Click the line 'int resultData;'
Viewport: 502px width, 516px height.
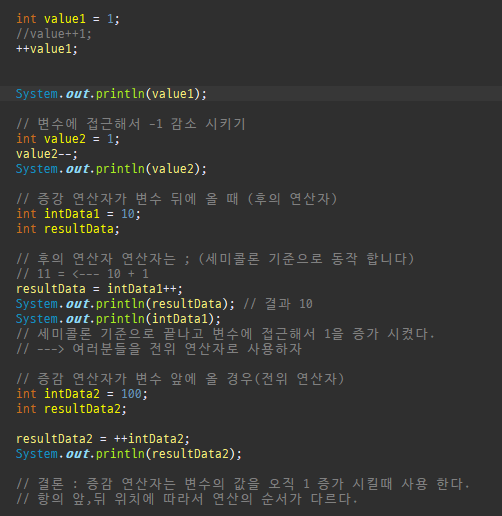tap(68, 229)
